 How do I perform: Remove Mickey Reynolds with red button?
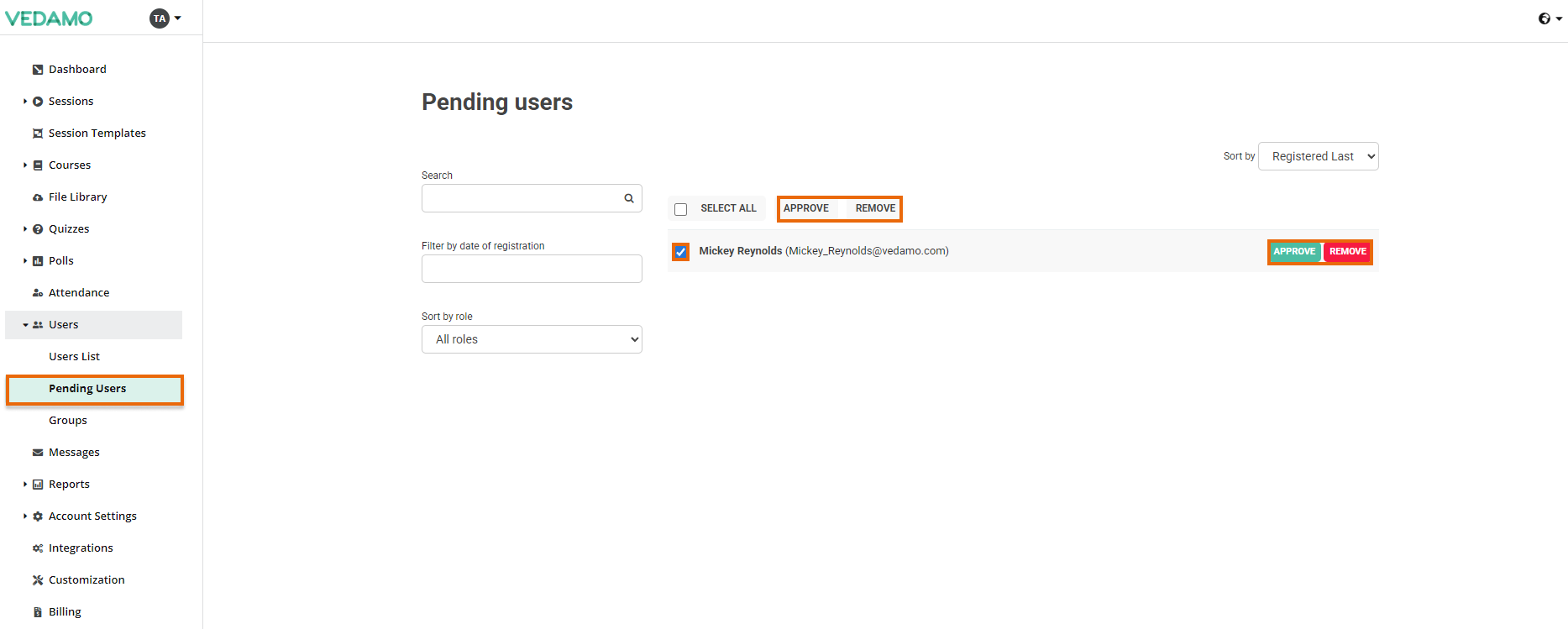click(x=1348, y=252)
